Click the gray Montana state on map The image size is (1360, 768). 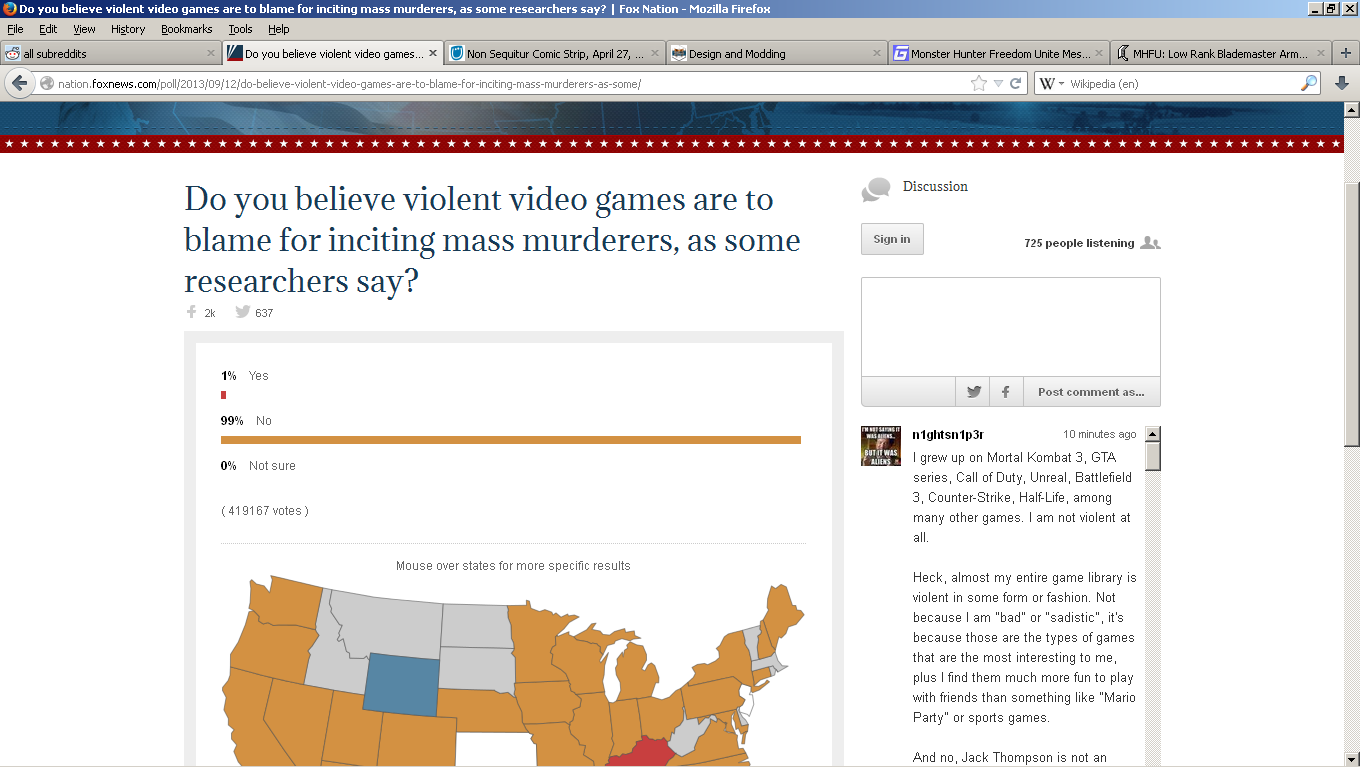click(385, 625)
